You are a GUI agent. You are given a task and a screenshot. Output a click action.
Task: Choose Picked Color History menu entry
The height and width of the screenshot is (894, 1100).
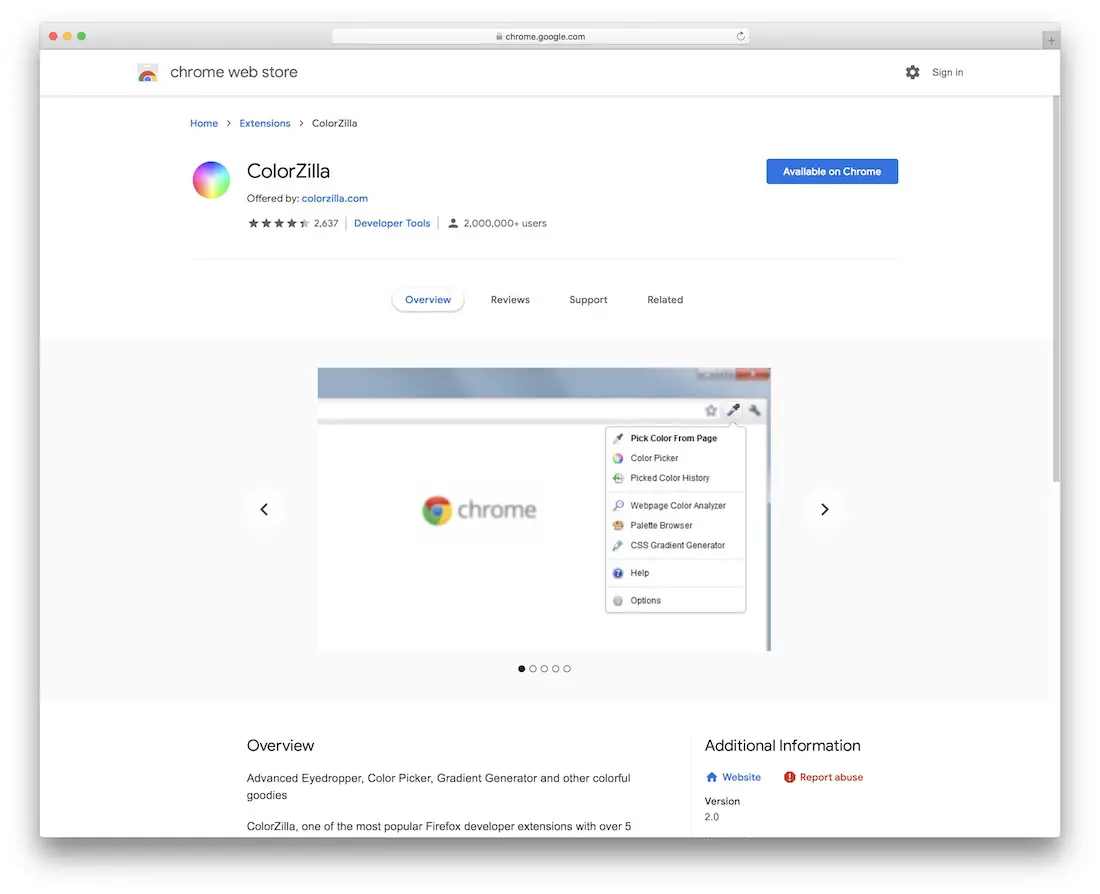coord(675,478)
